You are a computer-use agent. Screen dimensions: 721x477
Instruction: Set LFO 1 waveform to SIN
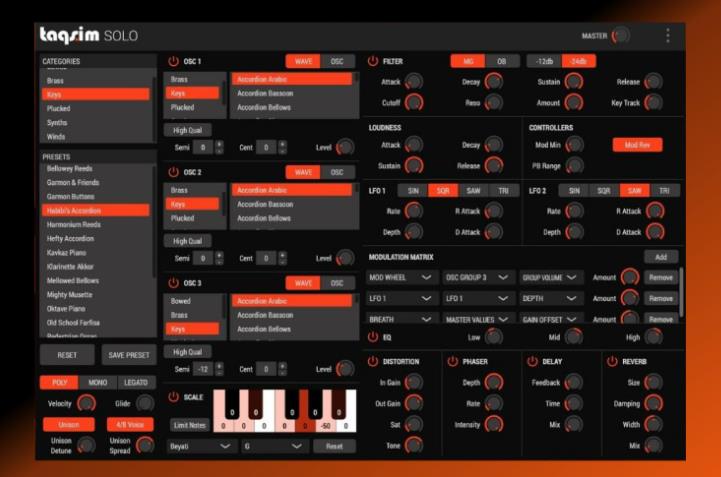coord(413,190)
